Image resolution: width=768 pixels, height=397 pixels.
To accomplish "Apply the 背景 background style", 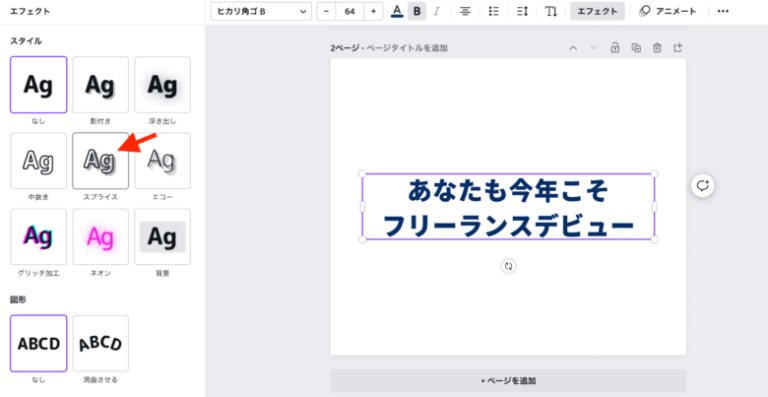I will [x=163, y=237].
